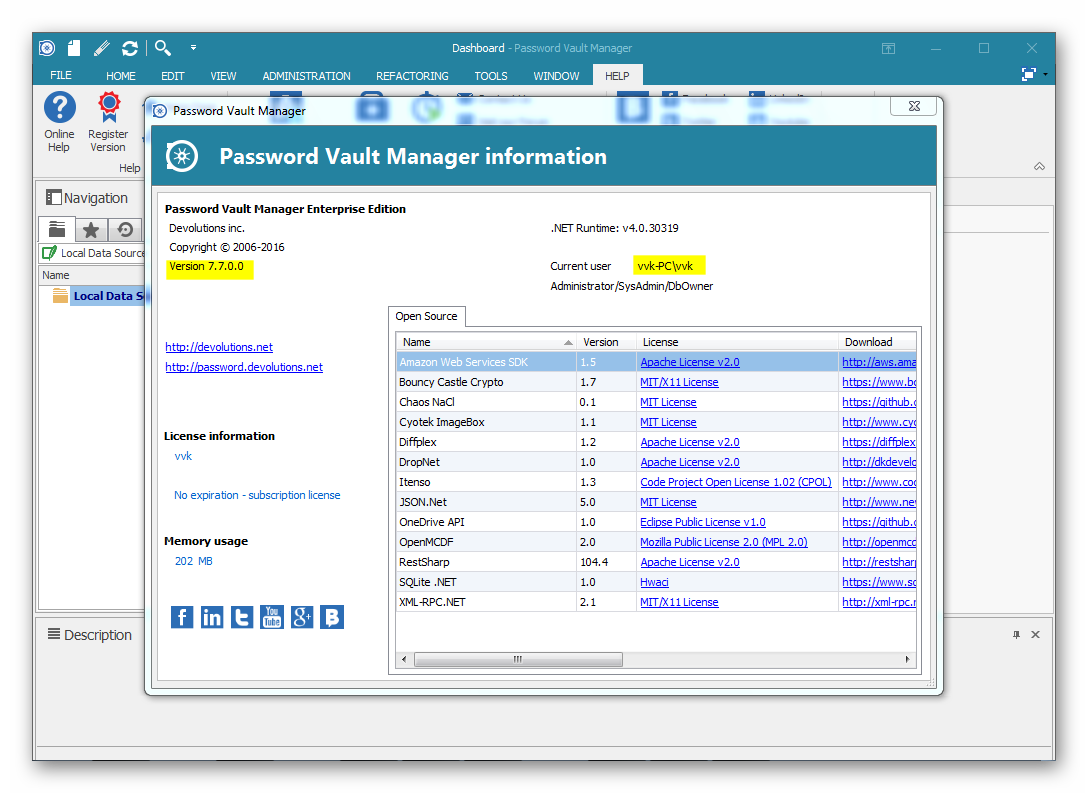Click the ribbon display options icon in title bar
This screenshot has height=793, width=1088.
point(888,48)
